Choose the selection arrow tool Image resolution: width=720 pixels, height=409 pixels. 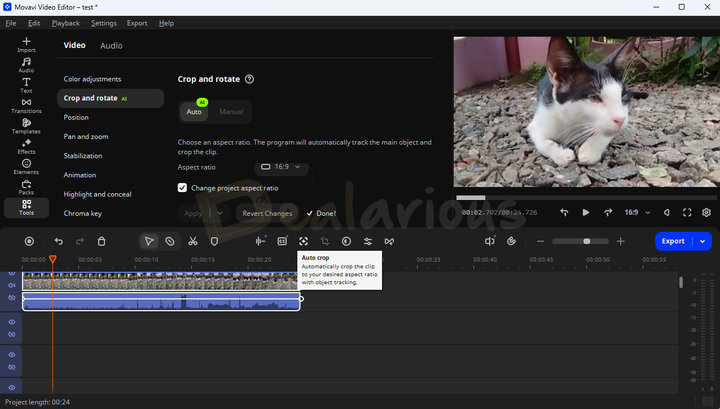pos(149,241)
